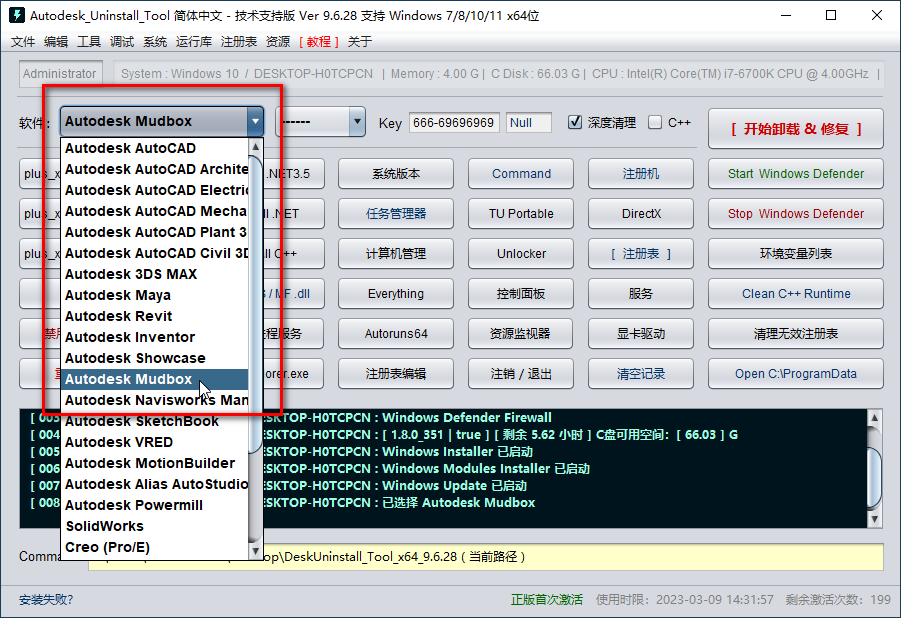The width and height of the screenshot is (901, 618).
Task: Click Stop Windows Defender button
Action: click(796, 214)
